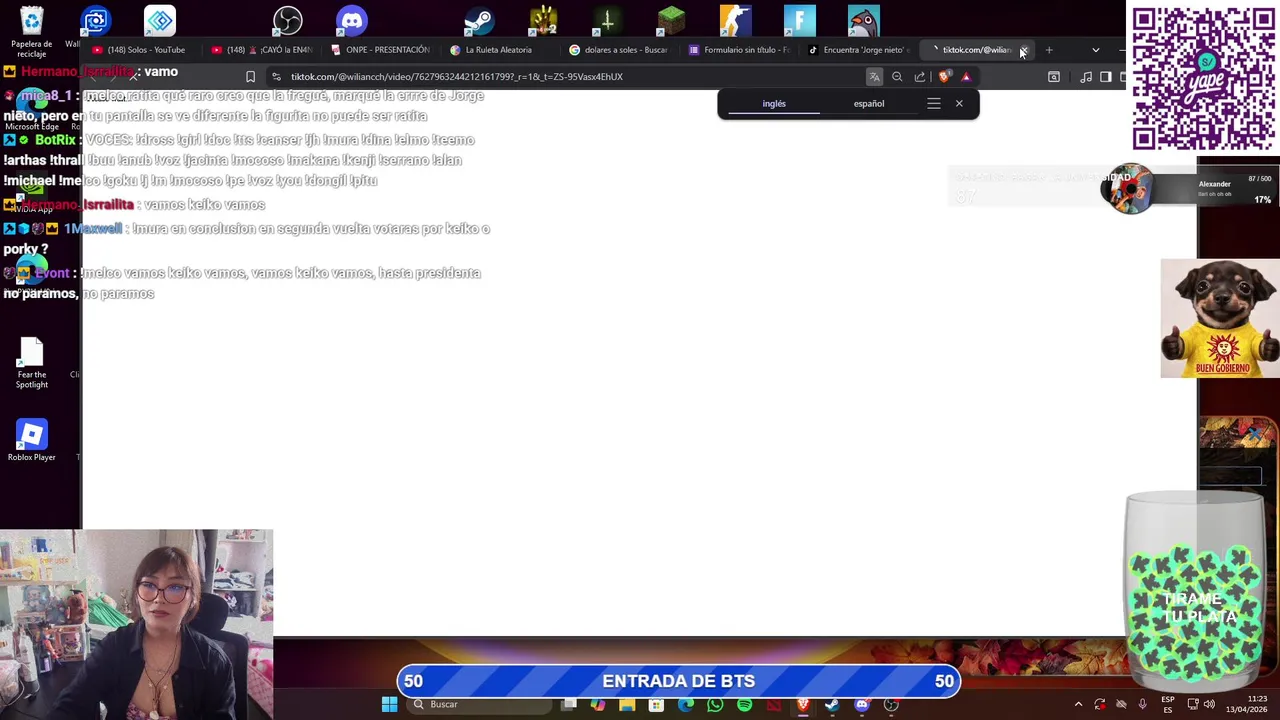Switch to dolares a soles - Buscar tab
Image resolution: width=1280 pixels, height=720 pixels.
click(618, 50)
